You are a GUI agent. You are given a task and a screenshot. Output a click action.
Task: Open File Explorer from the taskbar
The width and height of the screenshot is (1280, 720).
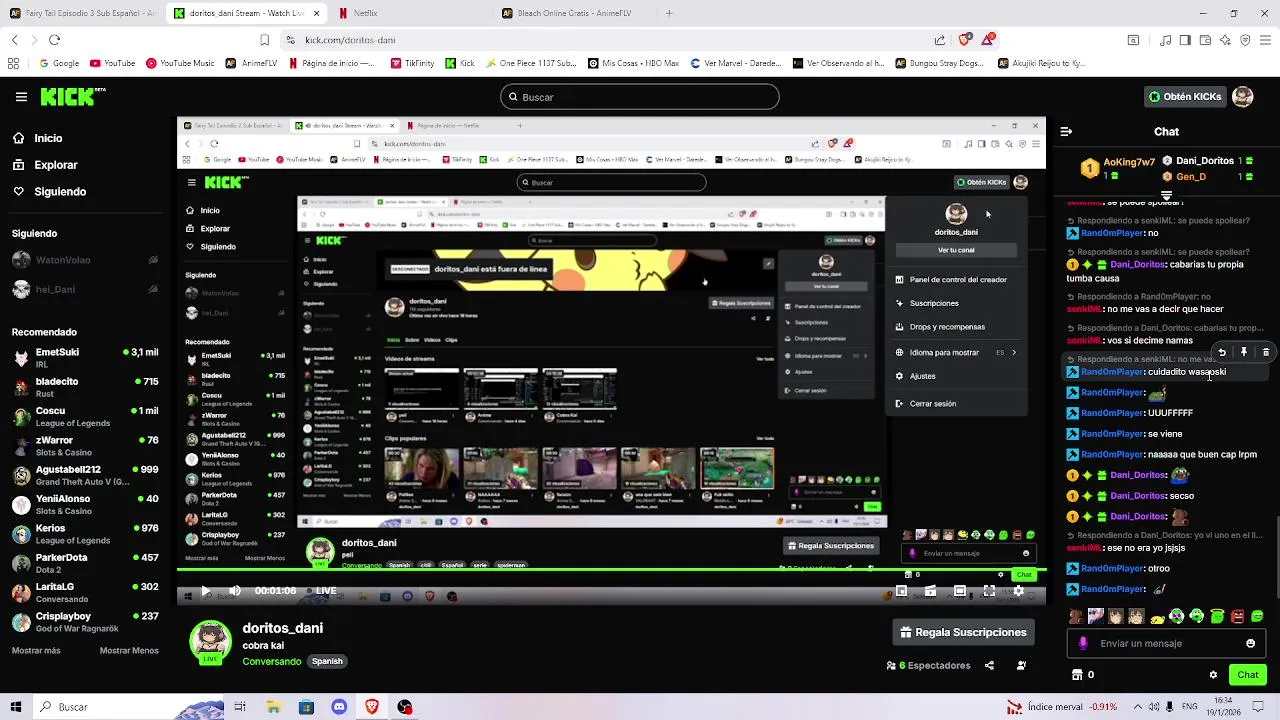click(273, 707)
